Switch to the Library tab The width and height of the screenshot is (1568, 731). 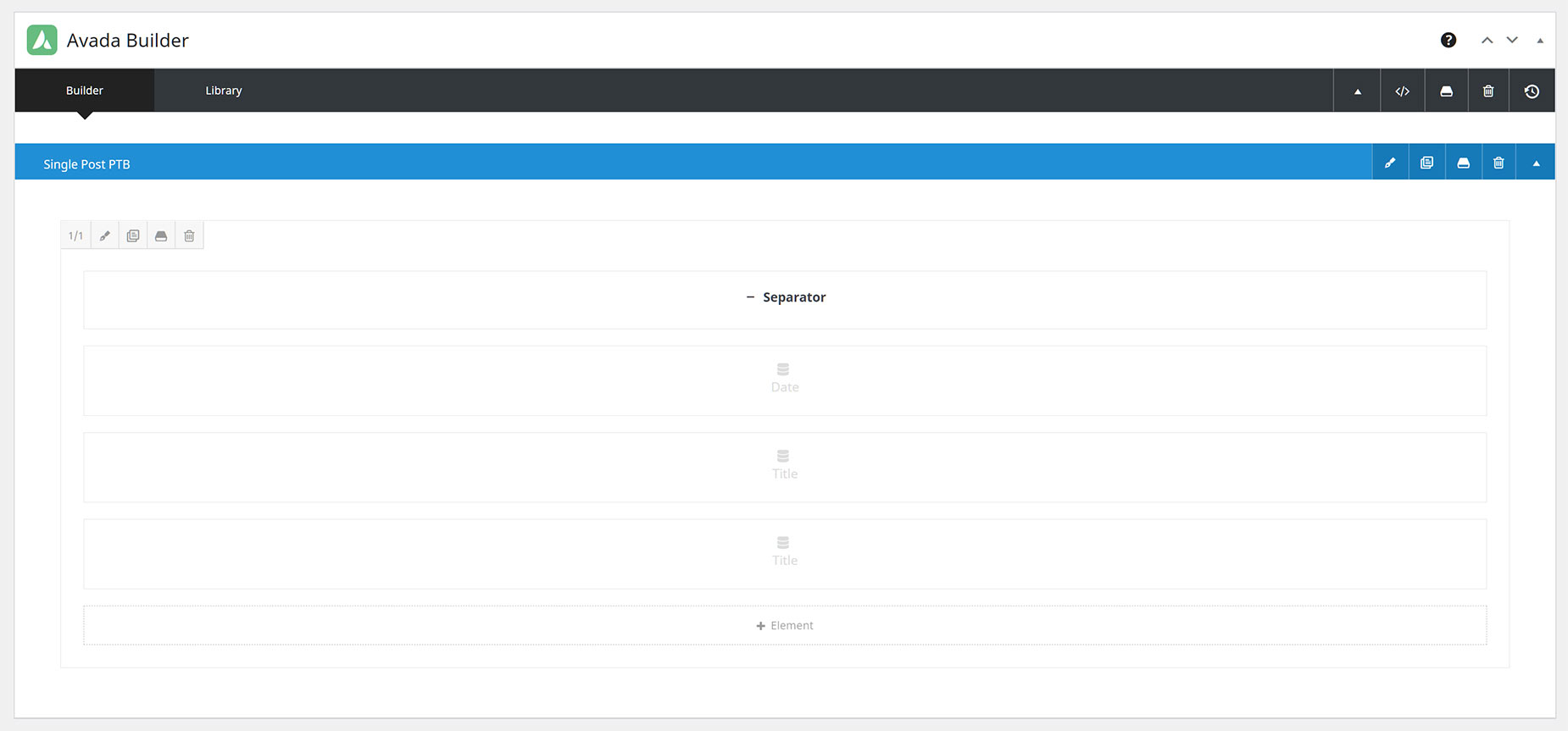coord(224,90)
